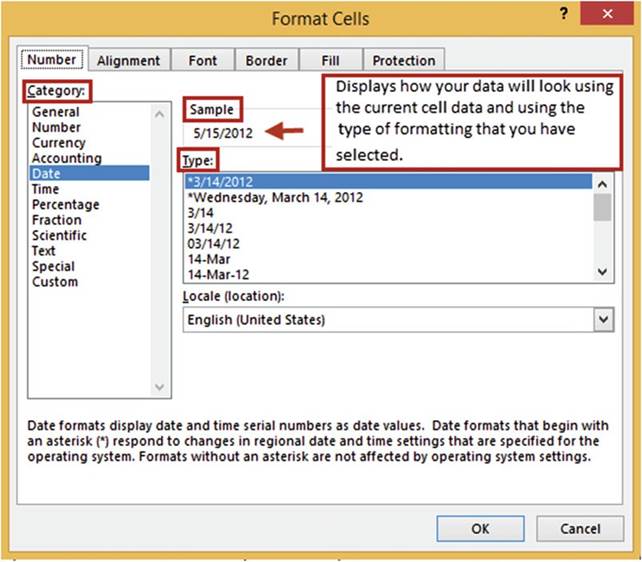Switch to the Alignment tab
Viewport: 642px width, 562px height.
pyautogui.click(x=129, y=61)
